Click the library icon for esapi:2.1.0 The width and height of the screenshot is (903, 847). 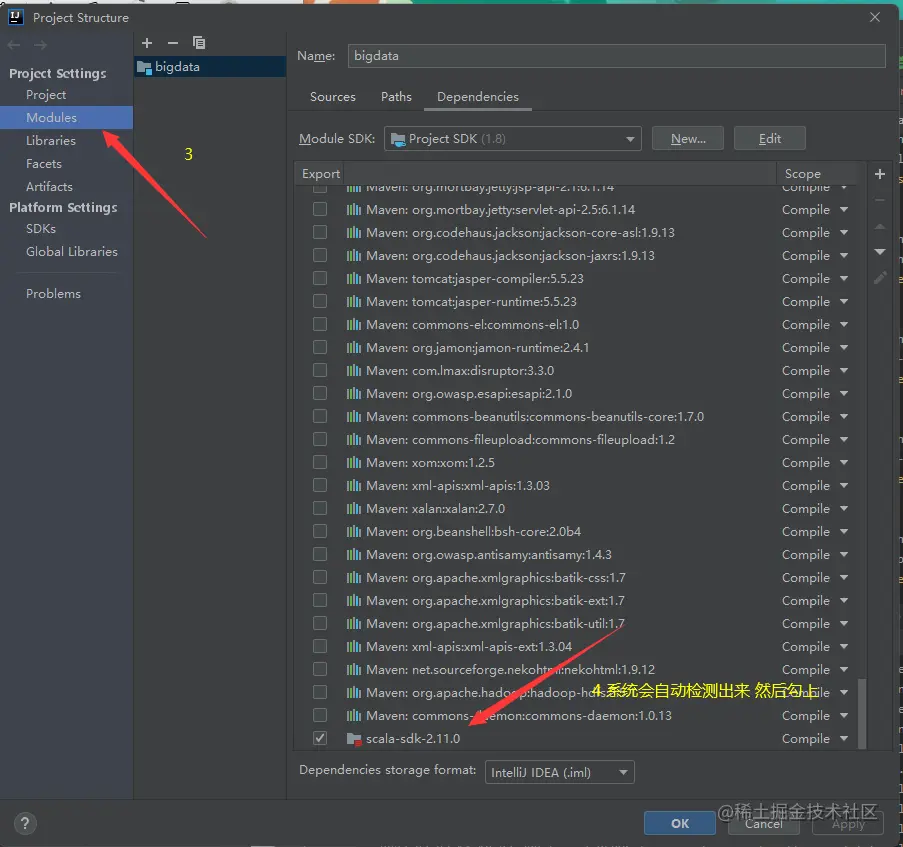pos(354,394)
